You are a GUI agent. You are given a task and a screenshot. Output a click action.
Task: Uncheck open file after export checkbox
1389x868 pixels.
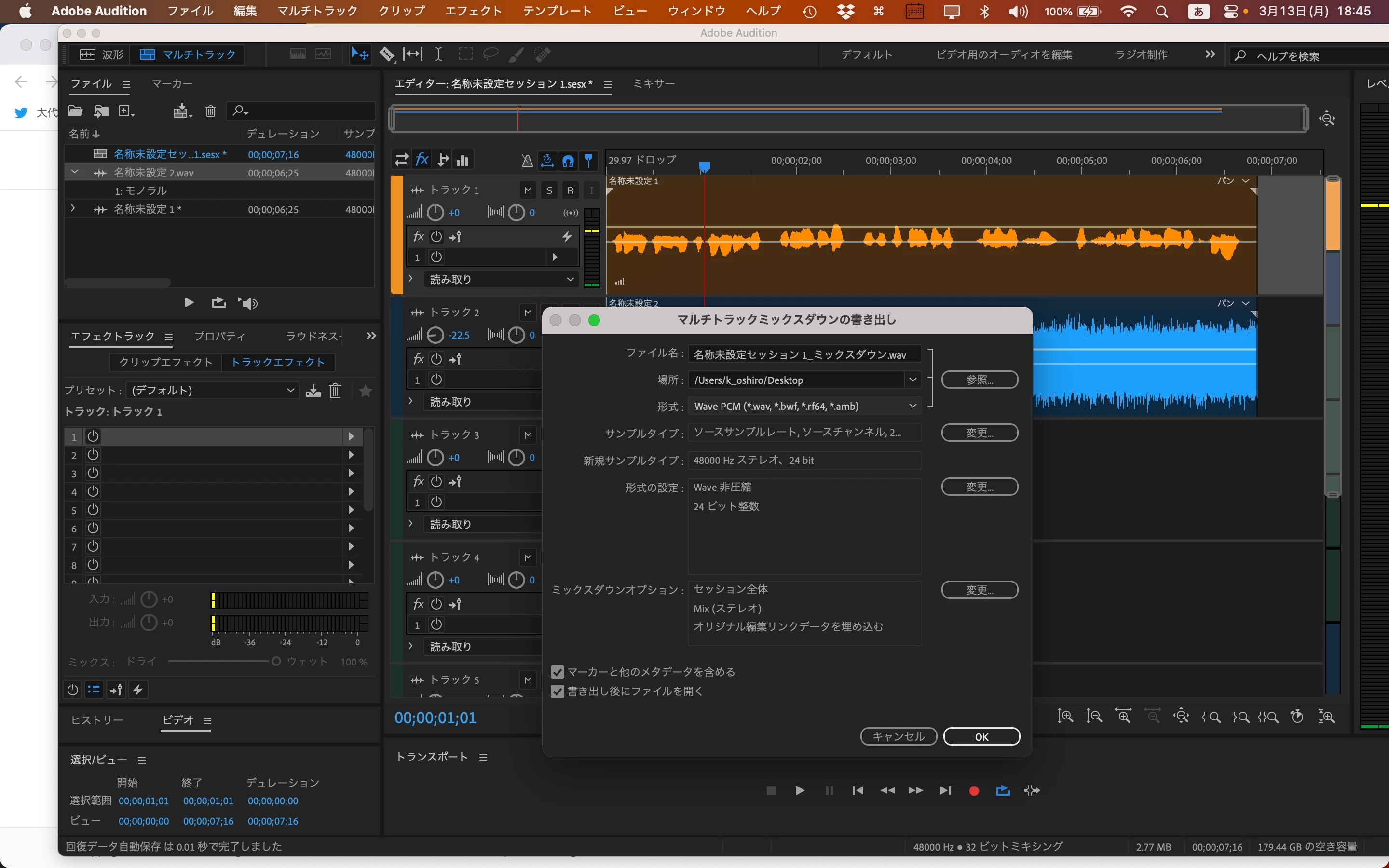pos(558,691)
